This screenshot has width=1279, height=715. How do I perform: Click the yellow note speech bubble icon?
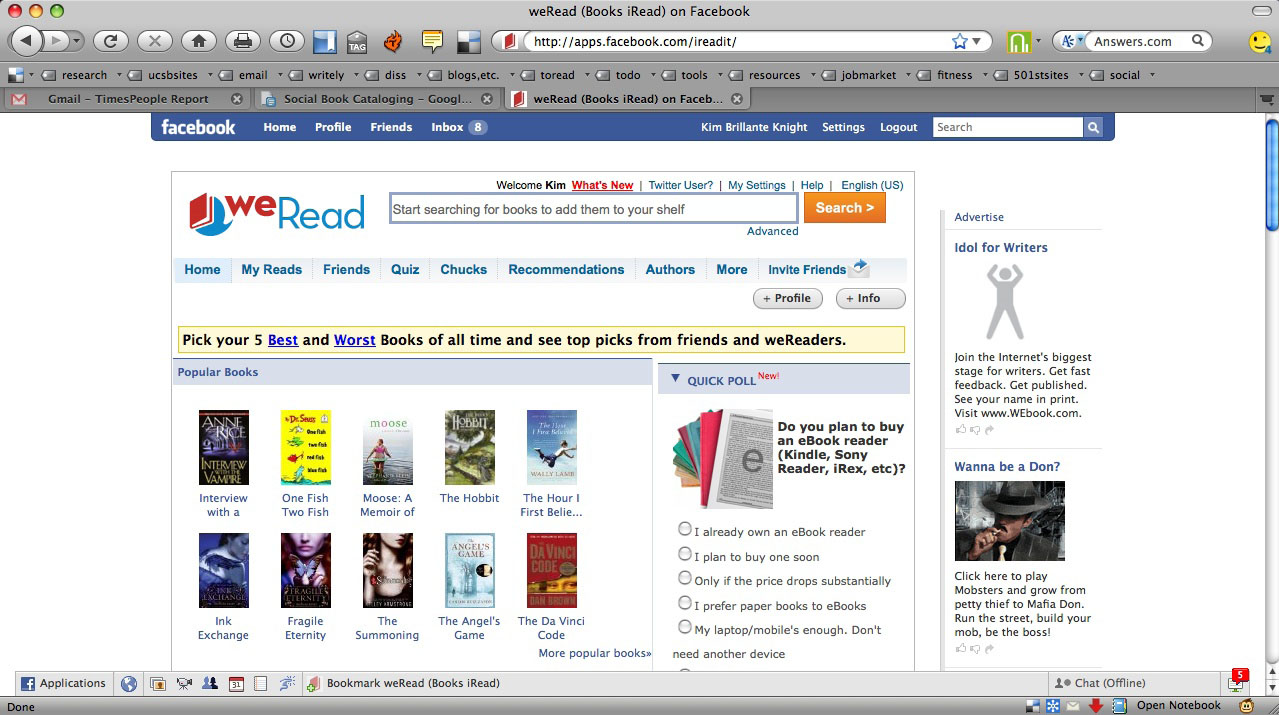click(432, 41)
